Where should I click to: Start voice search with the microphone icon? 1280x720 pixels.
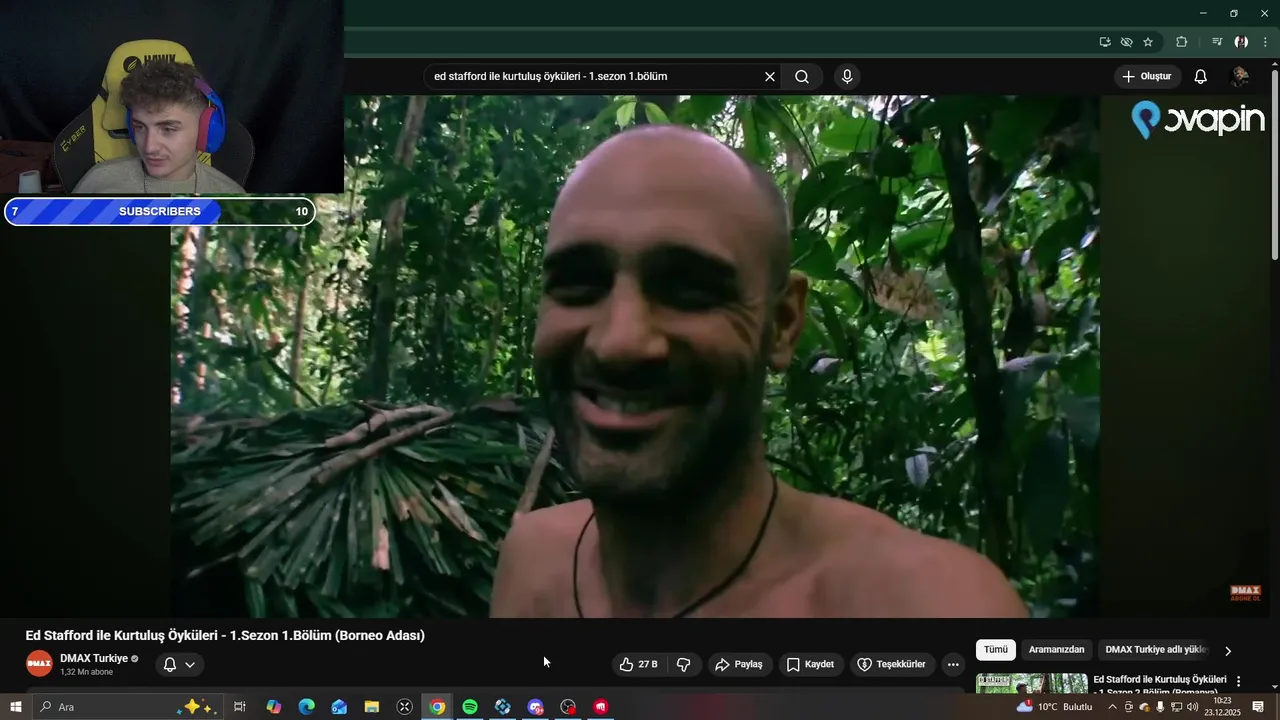[x=847, y=77]
